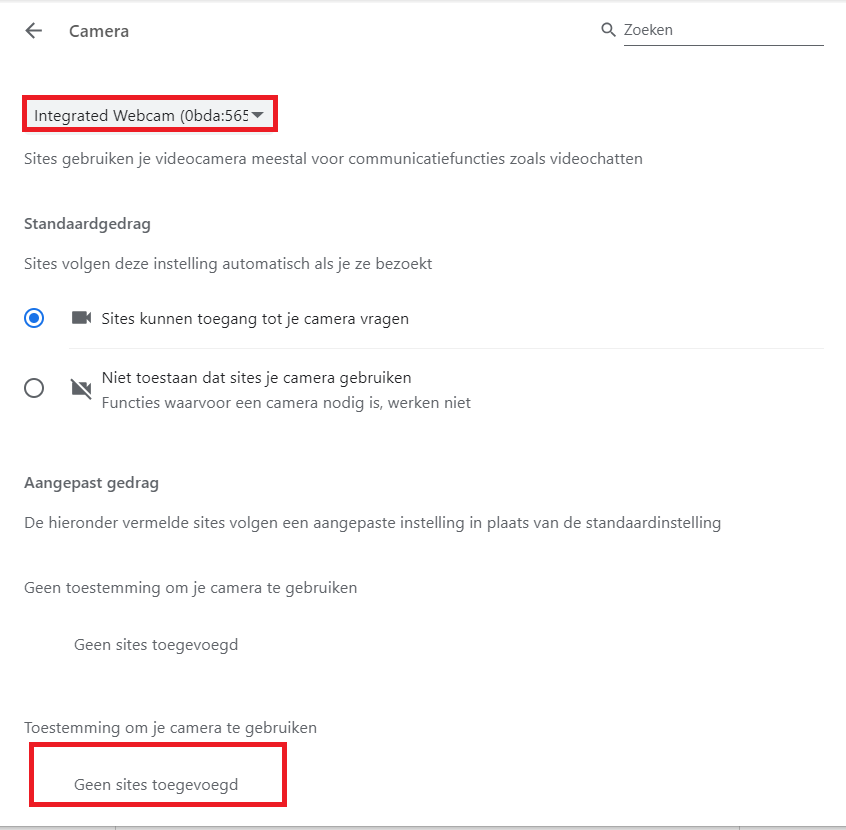
Task: Click the crossed-out camera icon
Action: pyautogui.click(x=81, y=388)
